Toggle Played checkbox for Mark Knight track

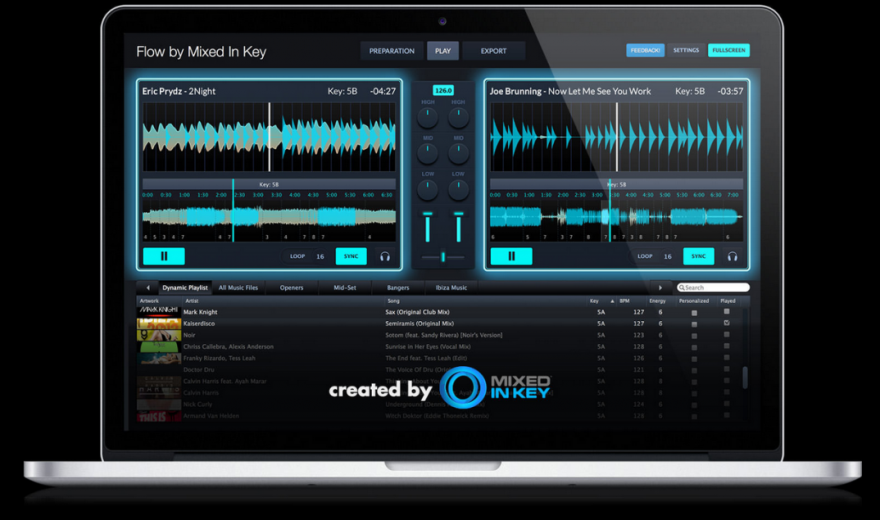pyautogui.click(x=726, y=312)
